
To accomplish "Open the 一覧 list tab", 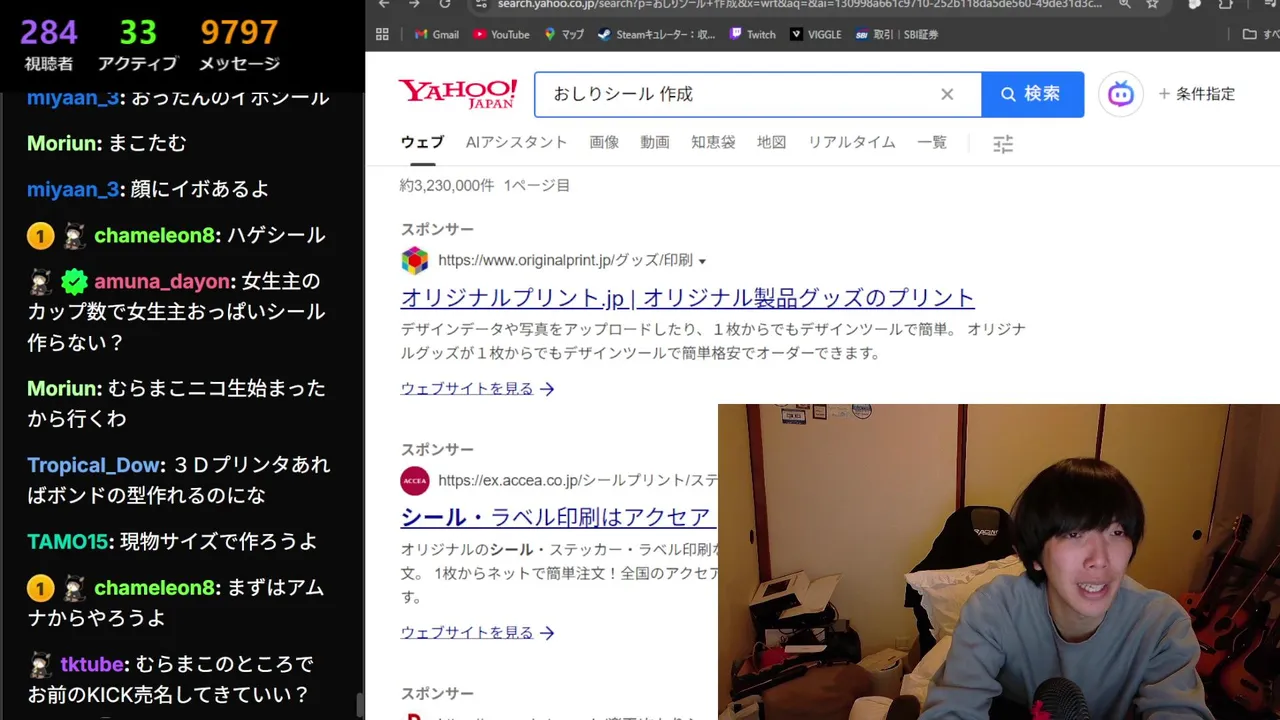I will coord(931,142).
